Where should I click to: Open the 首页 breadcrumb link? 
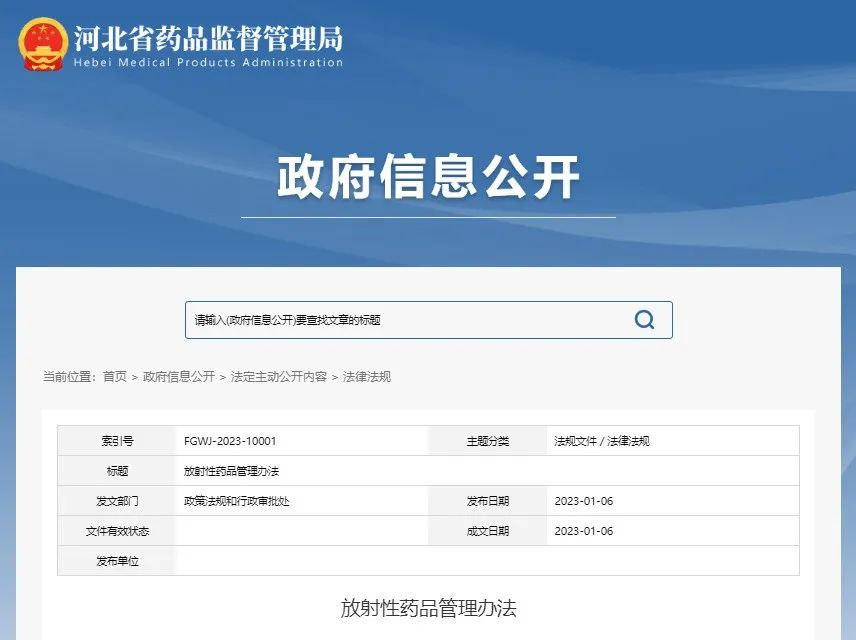(115, 377)
